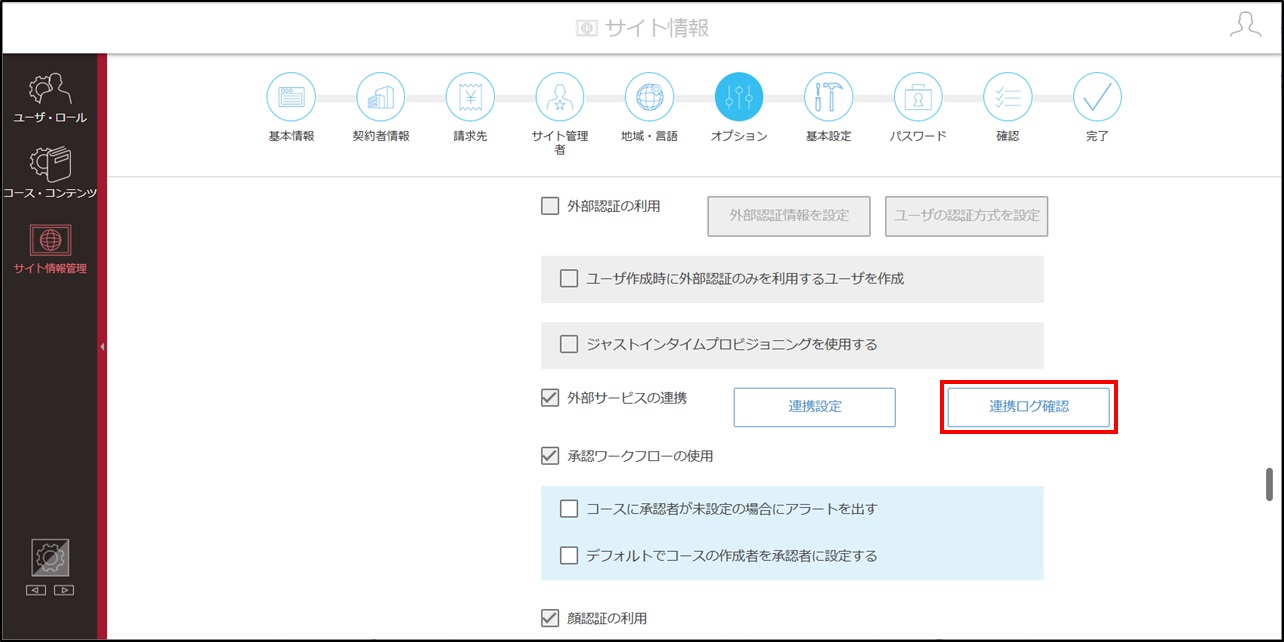Screen dimensions: 1284x642
Task: Uncheck the 承認ワークフローの使用 checkbox
Action: (550, 455)
